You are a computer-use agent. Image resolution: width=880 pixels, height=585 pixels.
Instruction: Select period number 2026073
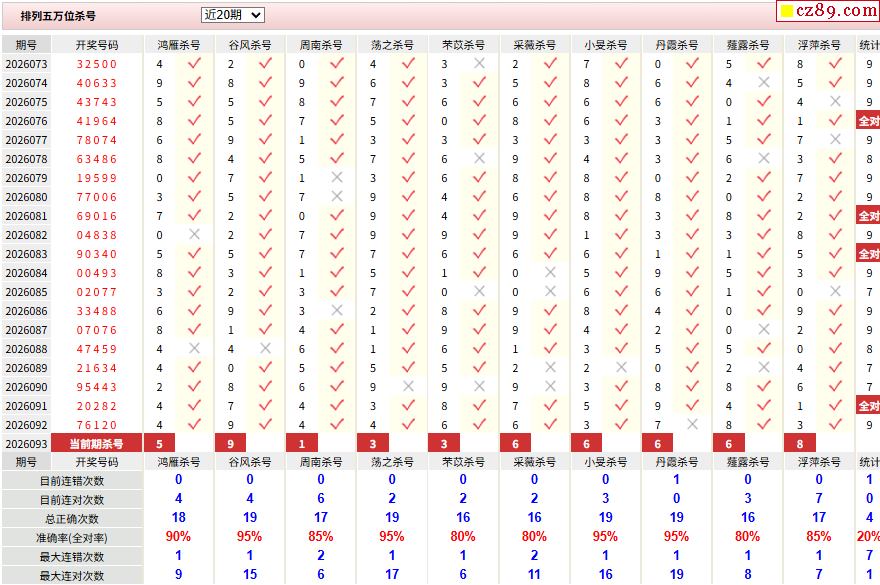point(26,64)
